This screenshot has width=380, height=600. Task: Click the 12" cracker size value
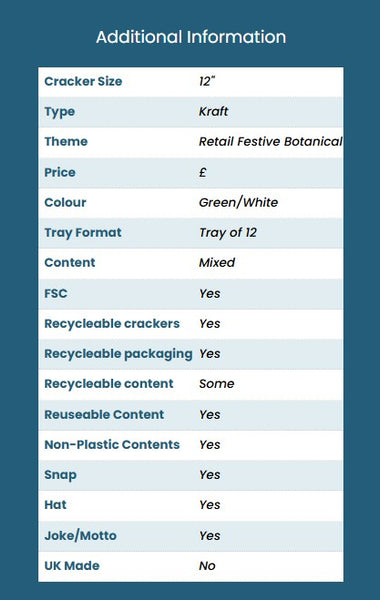point(207,81)
